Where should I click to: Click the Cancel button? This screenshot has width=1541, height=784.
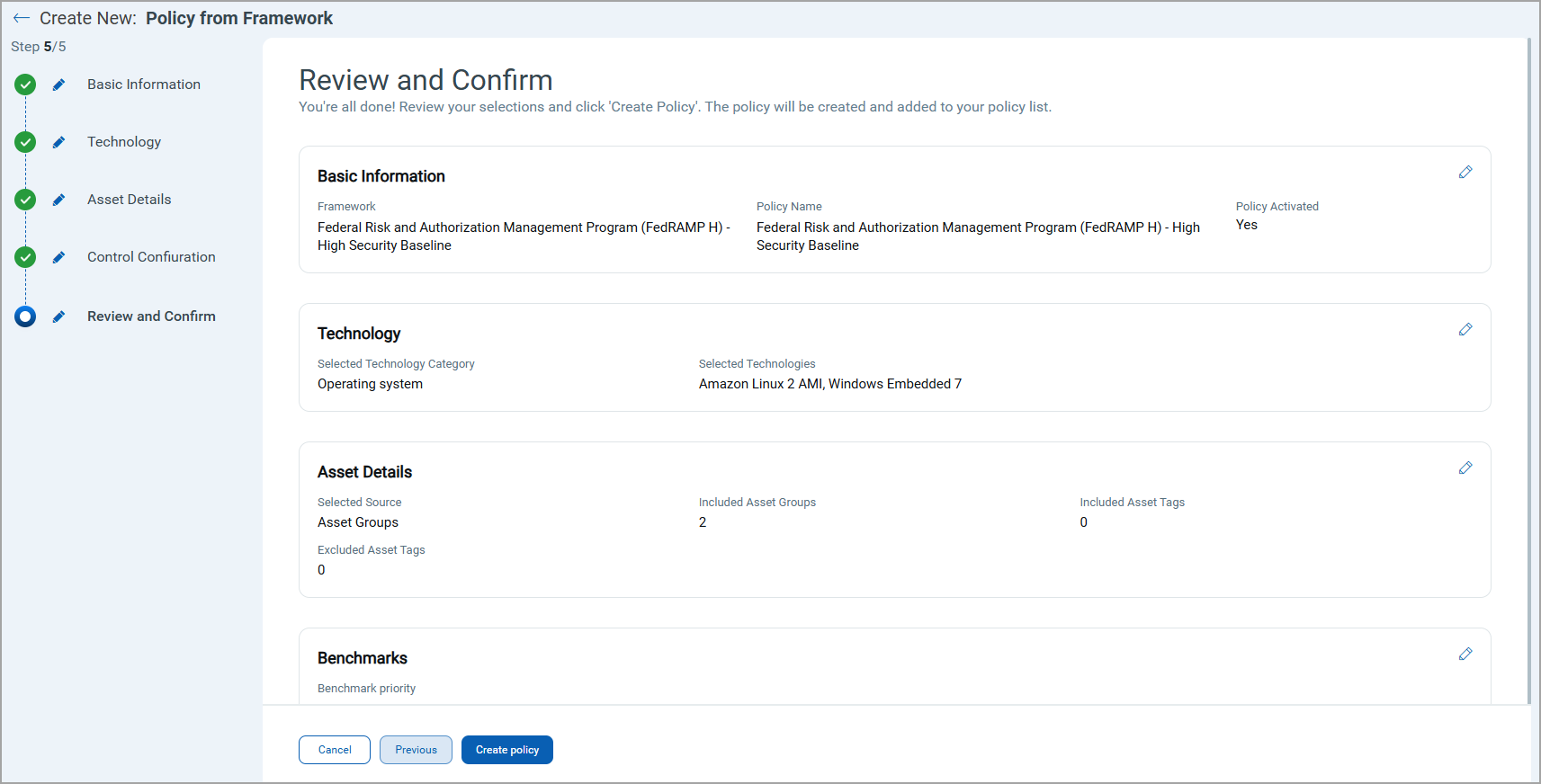click(x=335, y=750)
